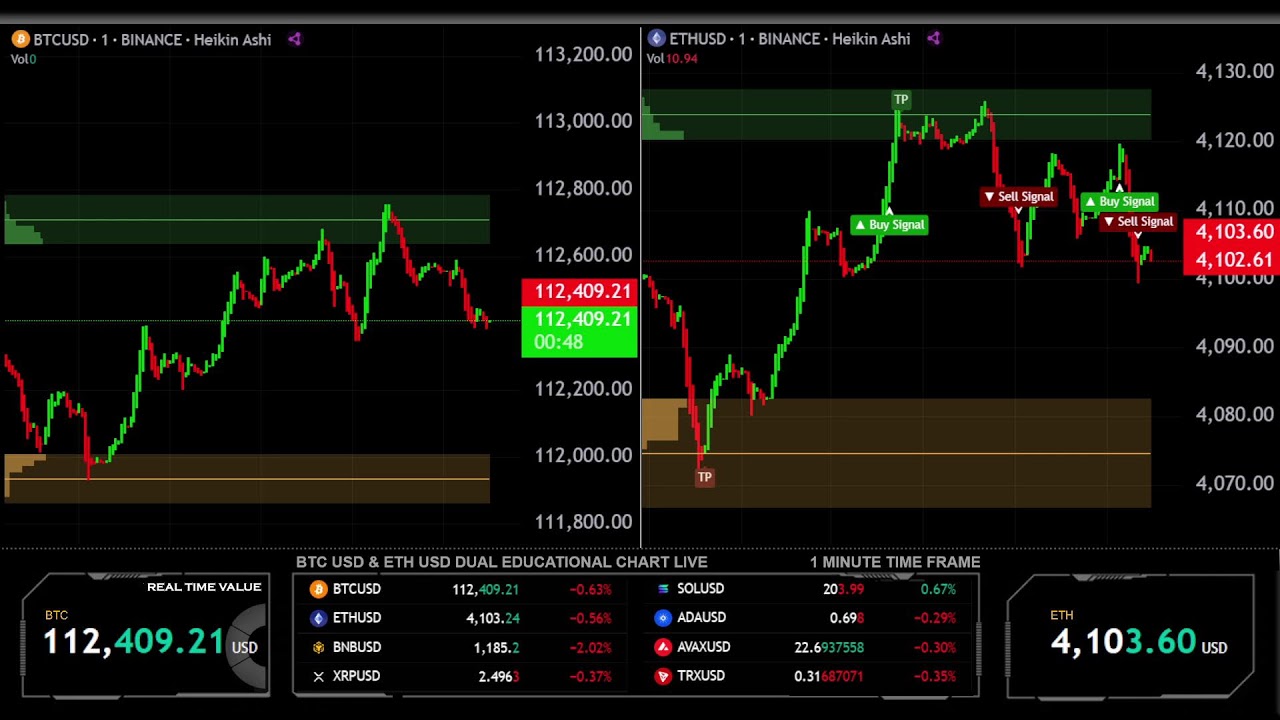Click the orange support line in the BTC chart

tap(250, 479)
